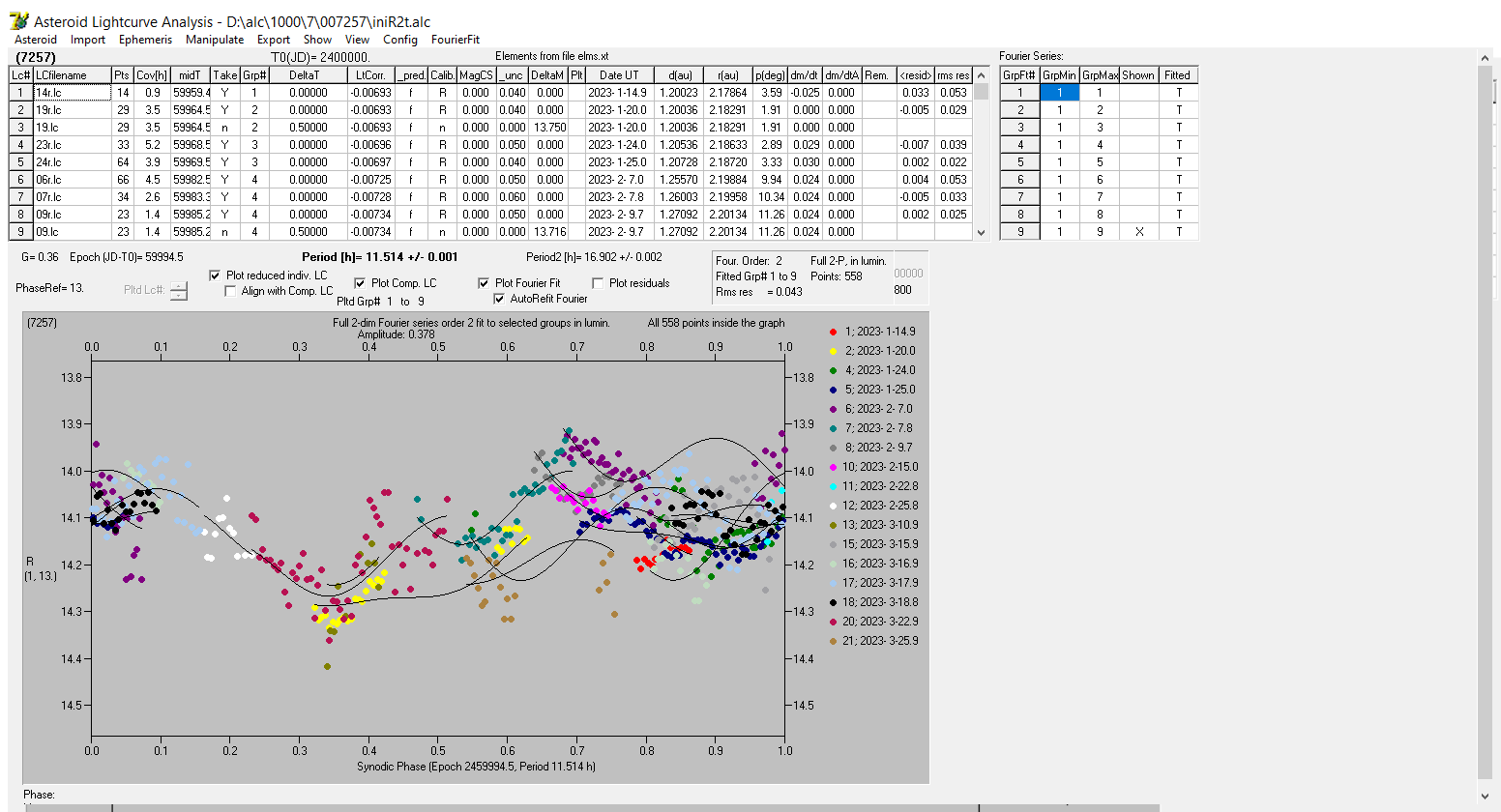Click legend entry 18; 2023- 3-18.8
1501x812 pixels.
pos(880,602)
